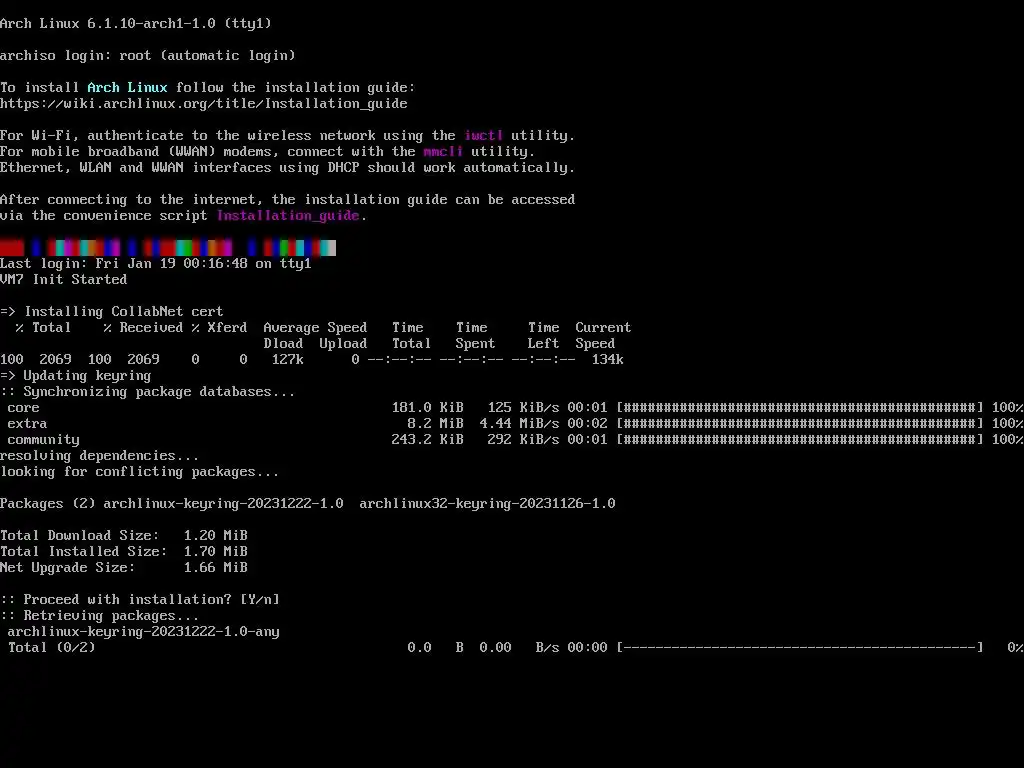Click the empty Total (0/2) progress bar
1024x768 pixels.
[x=800, y=648]
